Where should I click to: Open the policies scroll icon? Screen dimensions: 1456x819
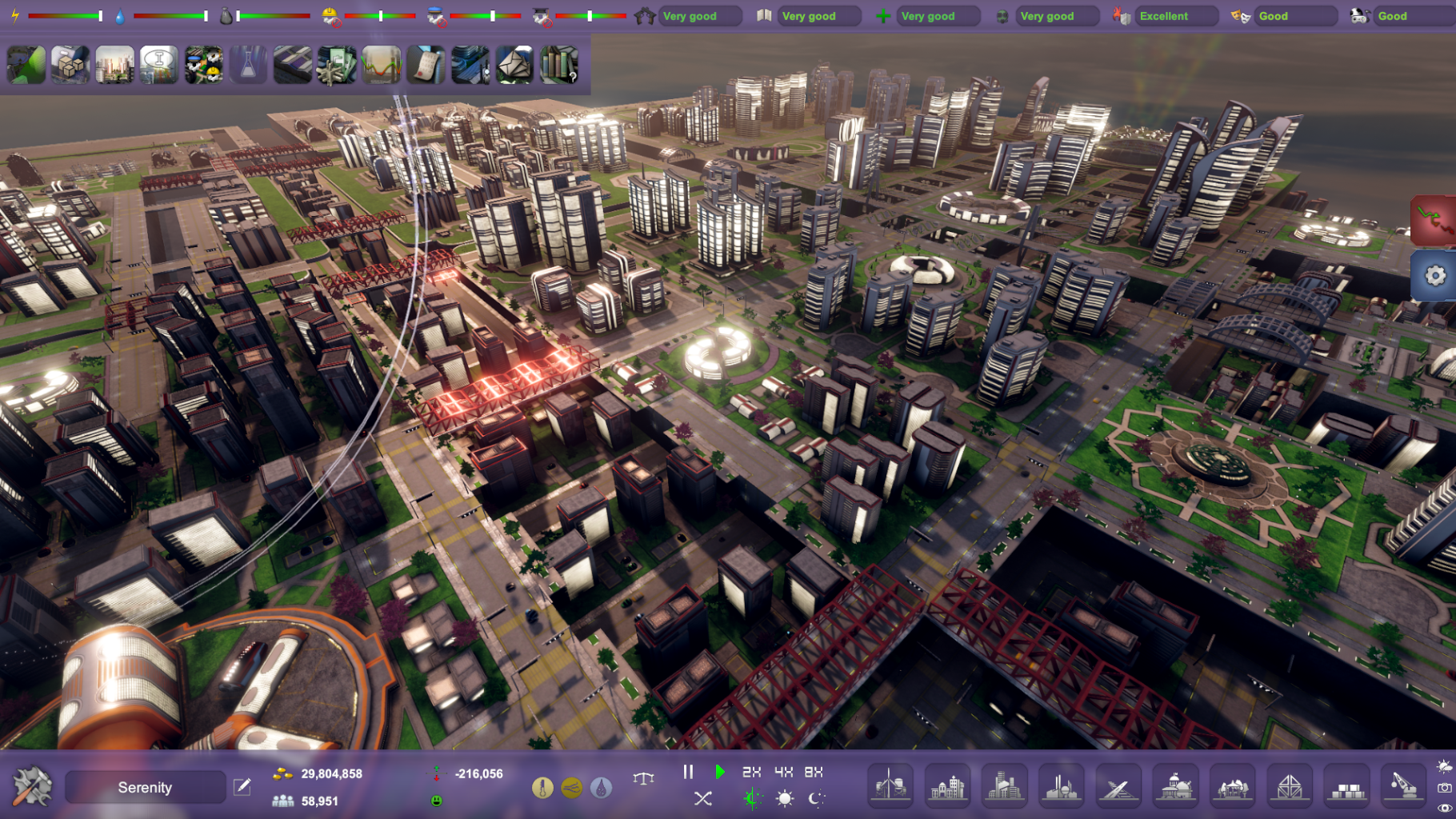[426, 65]
